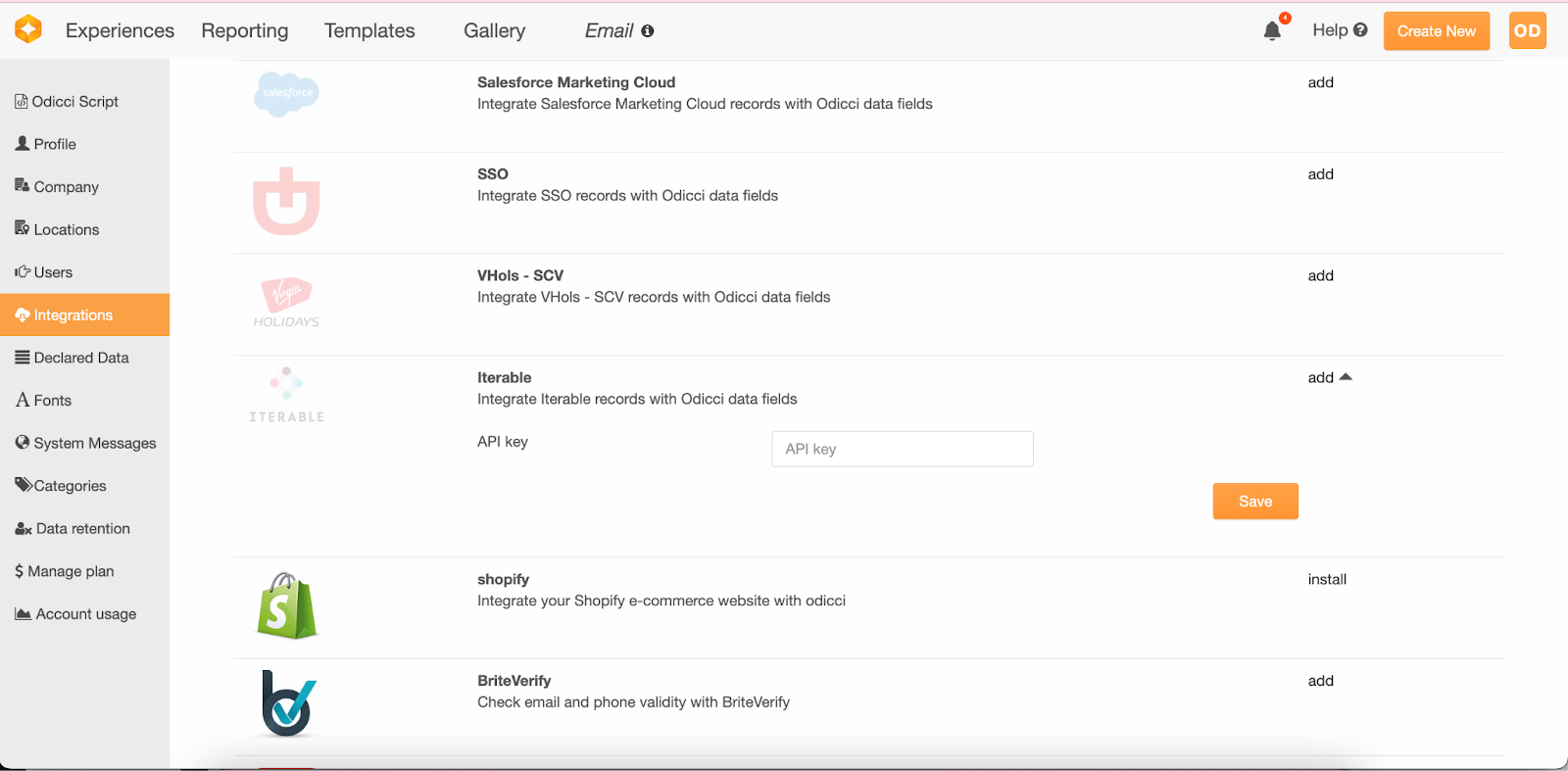Viewport: 1568px width, 771px height.
Task: Expand the SSO add option
Action: [1320, 174]
